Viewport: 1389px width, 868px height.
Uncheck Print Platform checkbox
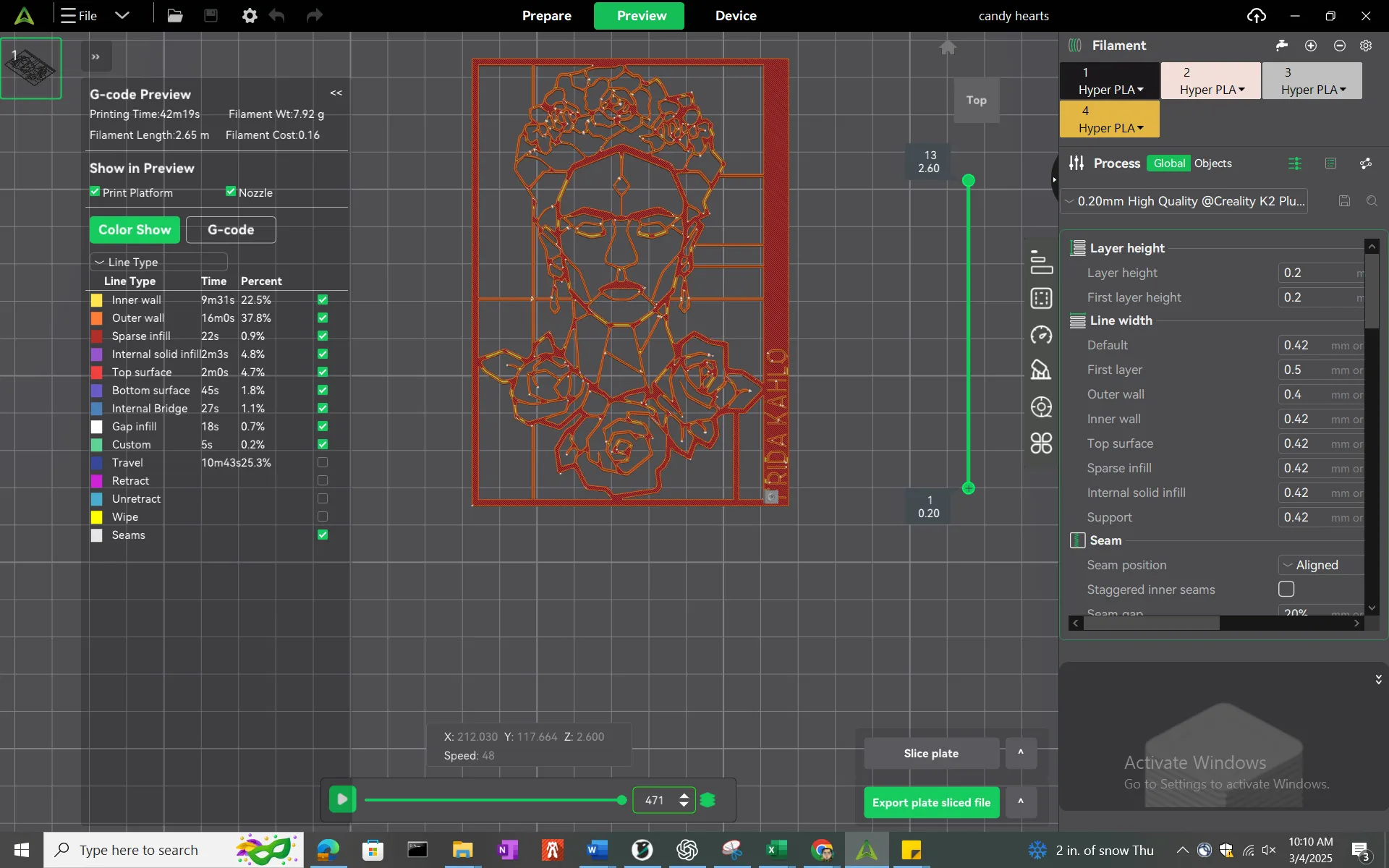pos(95,192)
